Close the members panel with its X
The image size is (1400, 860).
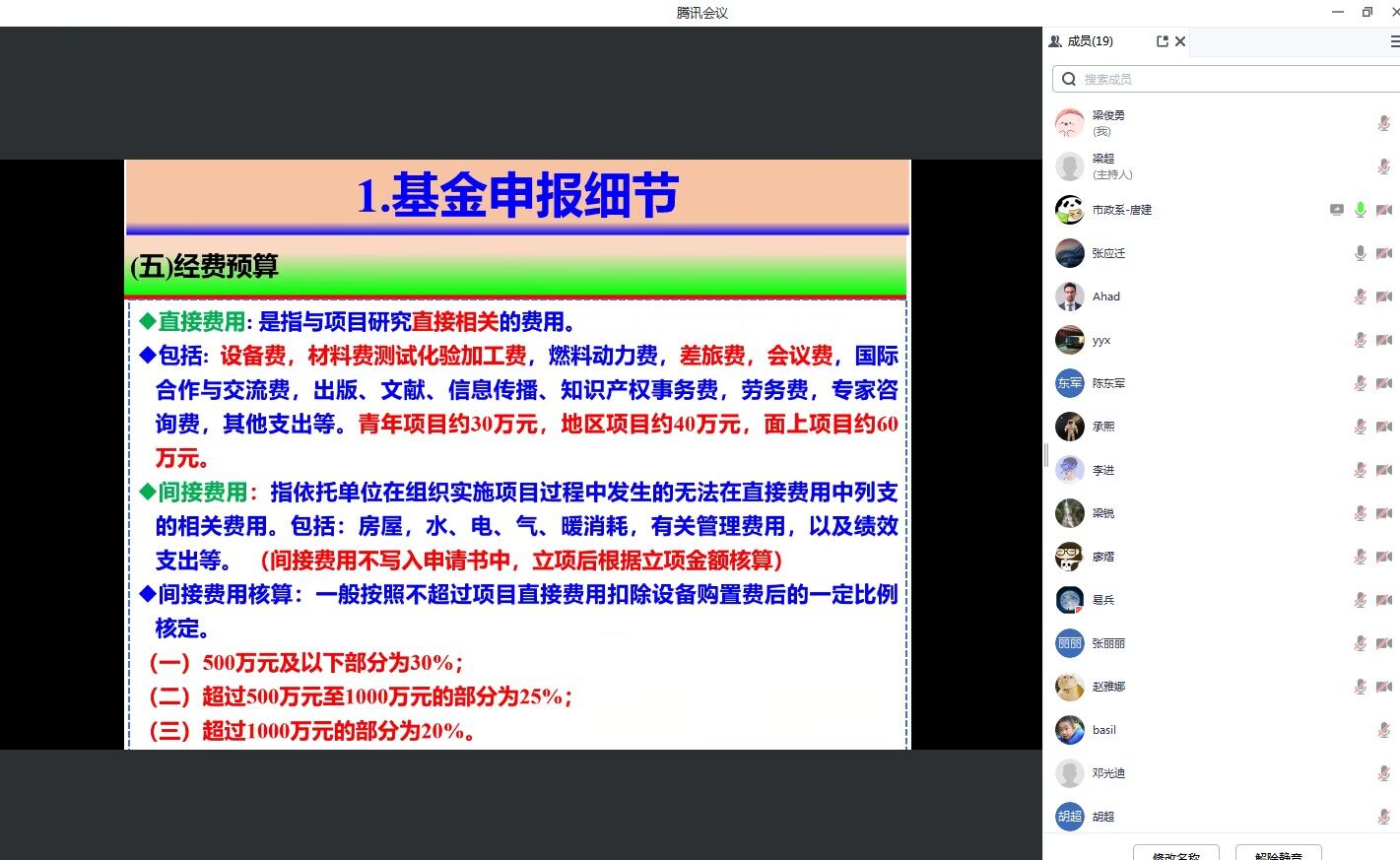1179,41
